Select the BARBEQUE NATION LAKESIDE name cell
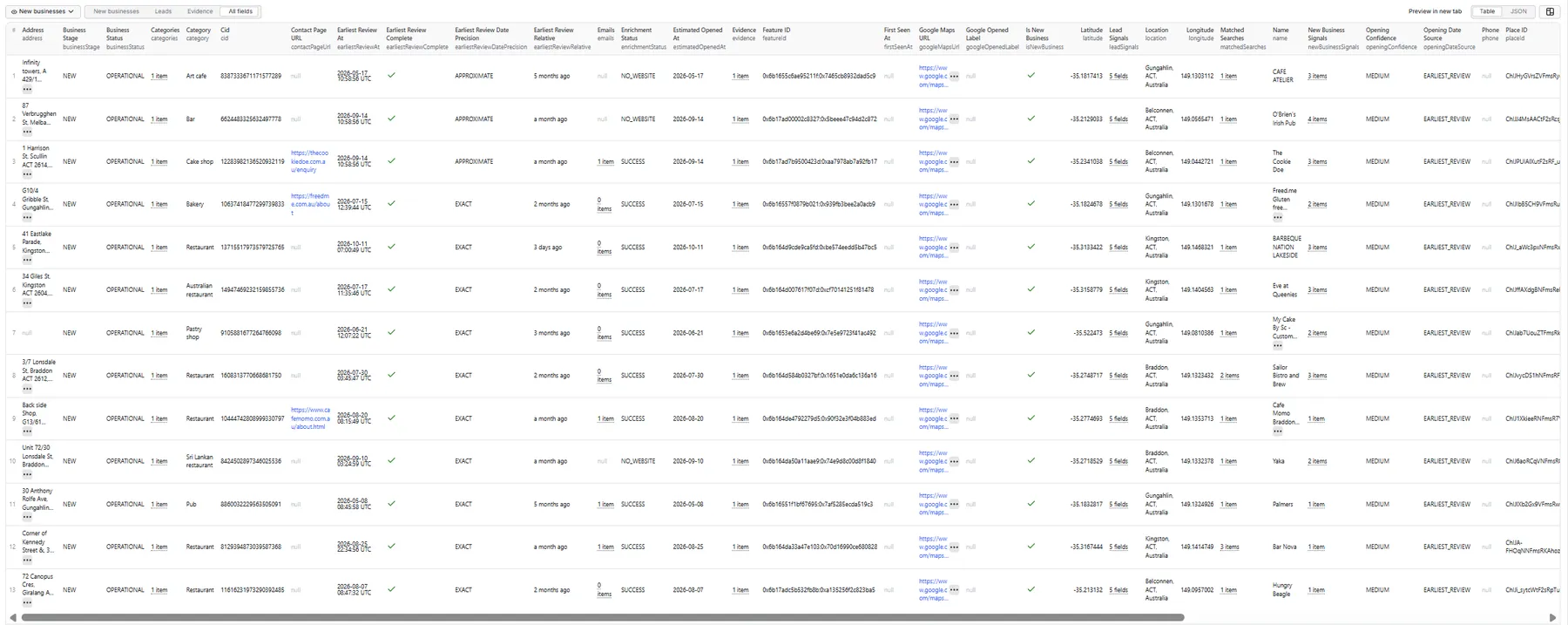 coord(1287,247)
